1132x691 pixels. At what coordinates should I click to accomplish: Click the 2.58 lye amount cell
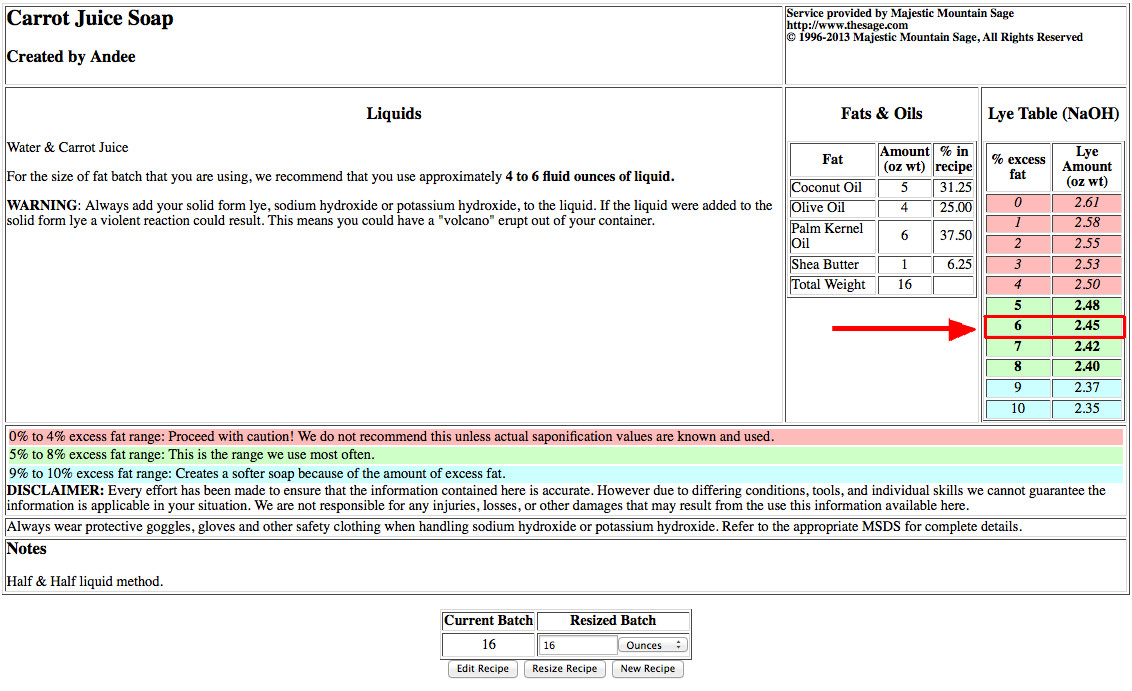(1087, 223)
